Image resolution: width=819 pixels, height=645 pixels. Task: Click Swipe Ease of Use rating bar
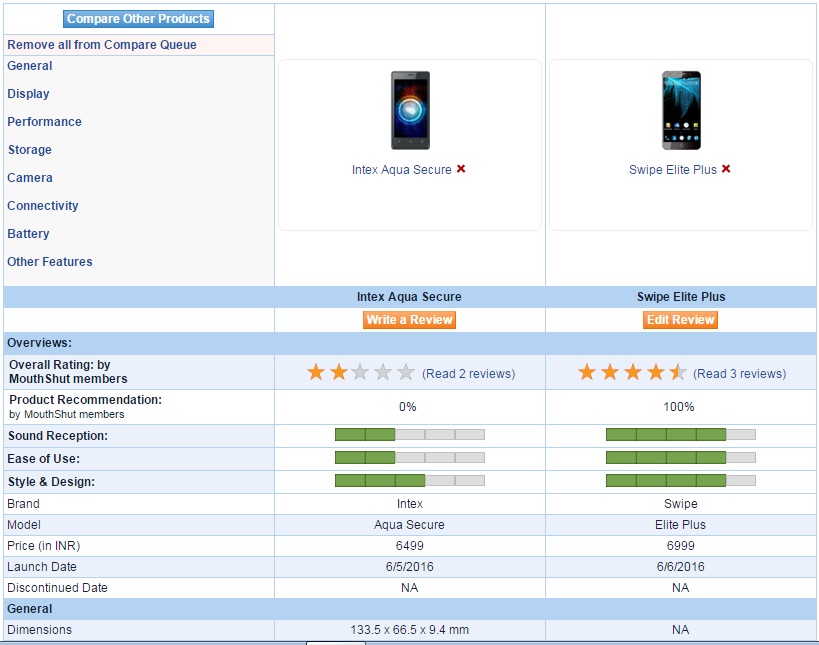click(x=681, y=458)
